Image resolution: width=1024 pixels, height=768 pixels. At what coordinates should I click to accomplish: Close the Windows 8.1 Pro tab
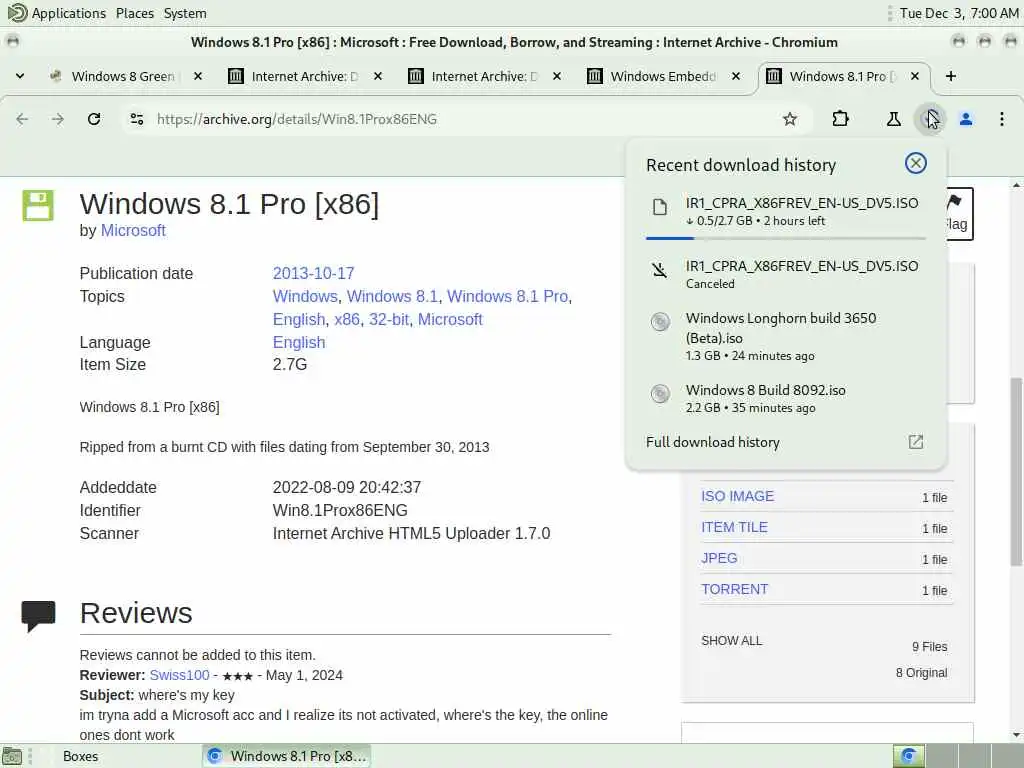click(915, 76)
